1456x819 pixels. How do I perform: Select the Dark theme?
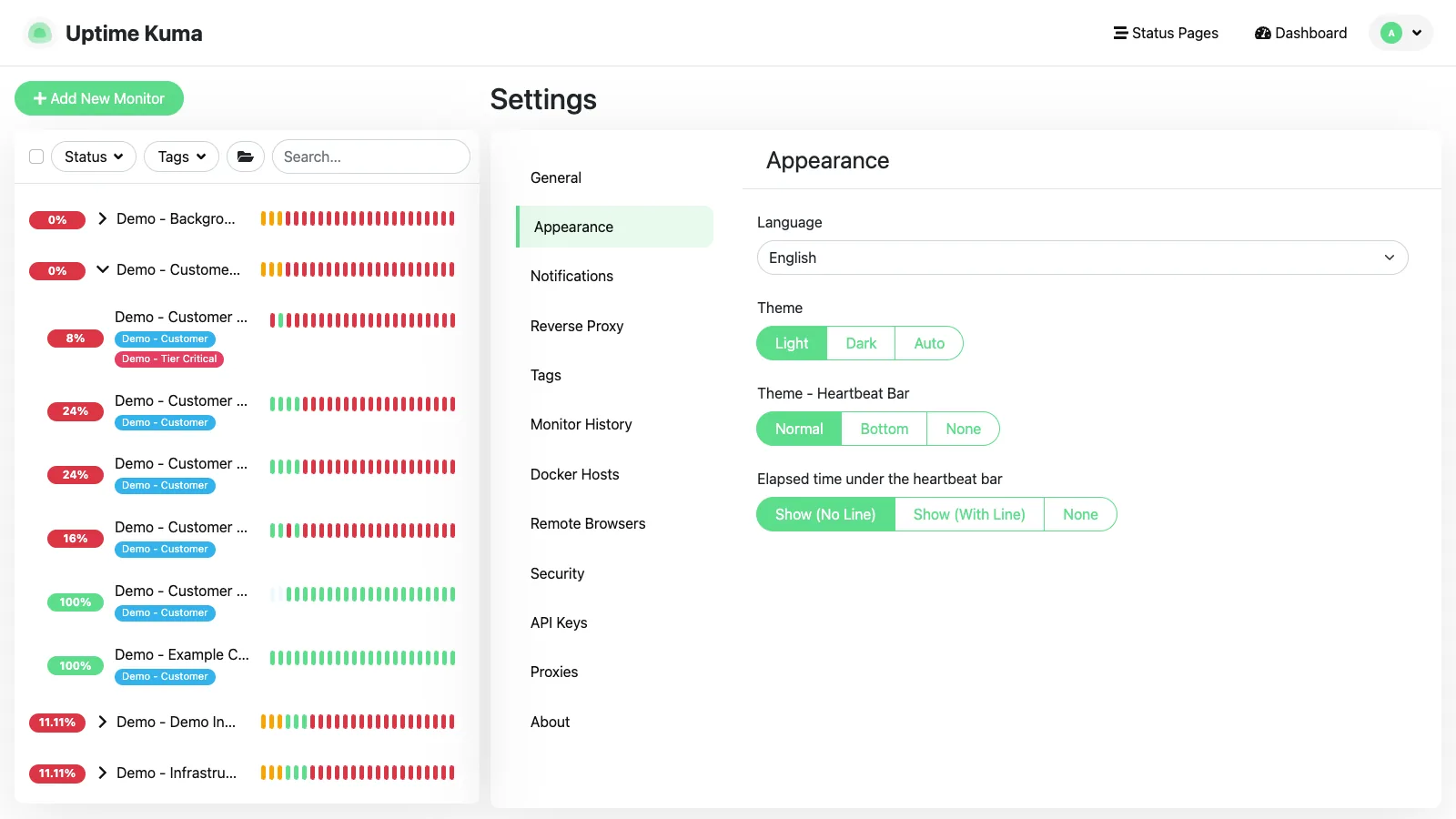coord(861,343)
